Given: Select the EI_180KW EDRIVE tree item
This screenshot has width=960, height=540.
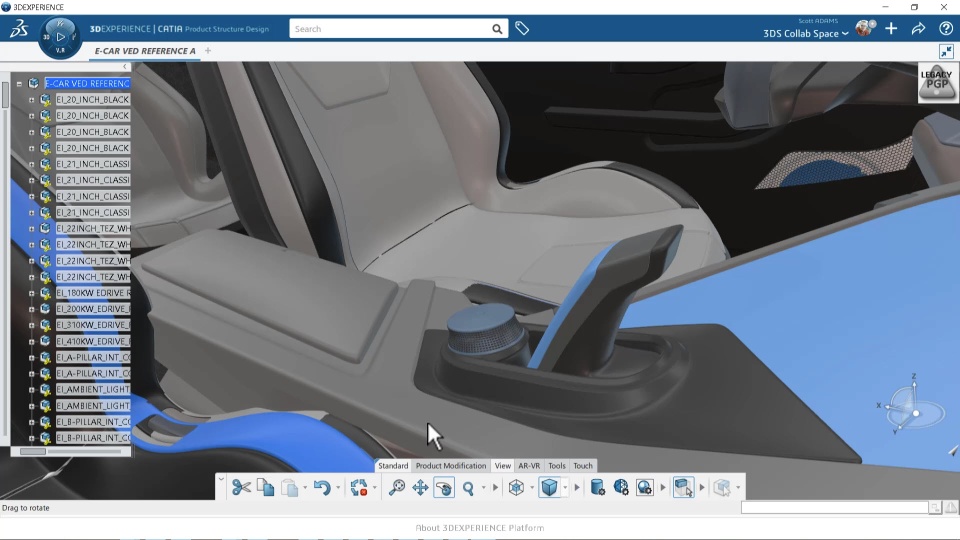Looking at the screenshot, I should pos(93,293).
